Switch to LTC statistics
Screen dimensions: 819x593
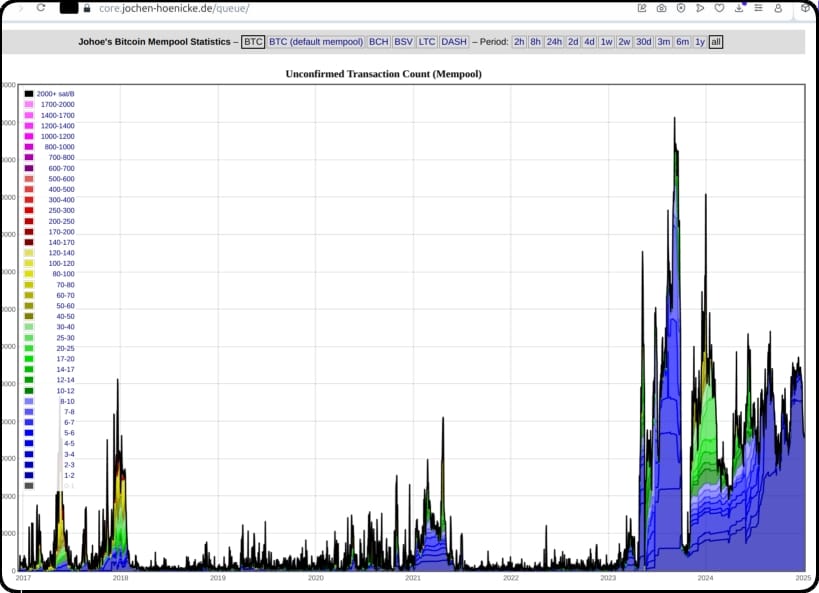point(427,42)
